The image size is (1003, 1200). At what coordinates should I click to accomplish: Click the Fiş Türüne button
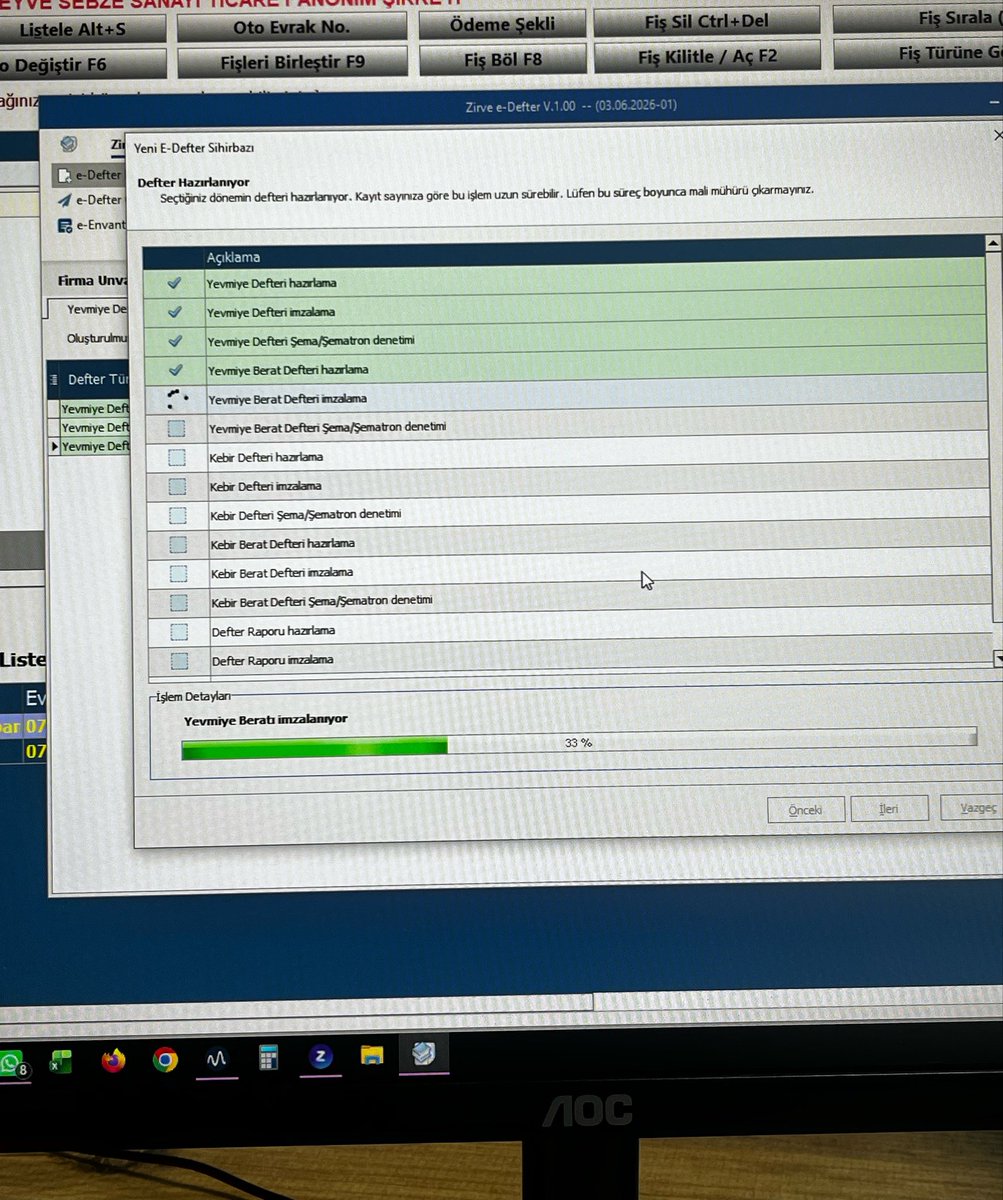[x=918, y=54]
